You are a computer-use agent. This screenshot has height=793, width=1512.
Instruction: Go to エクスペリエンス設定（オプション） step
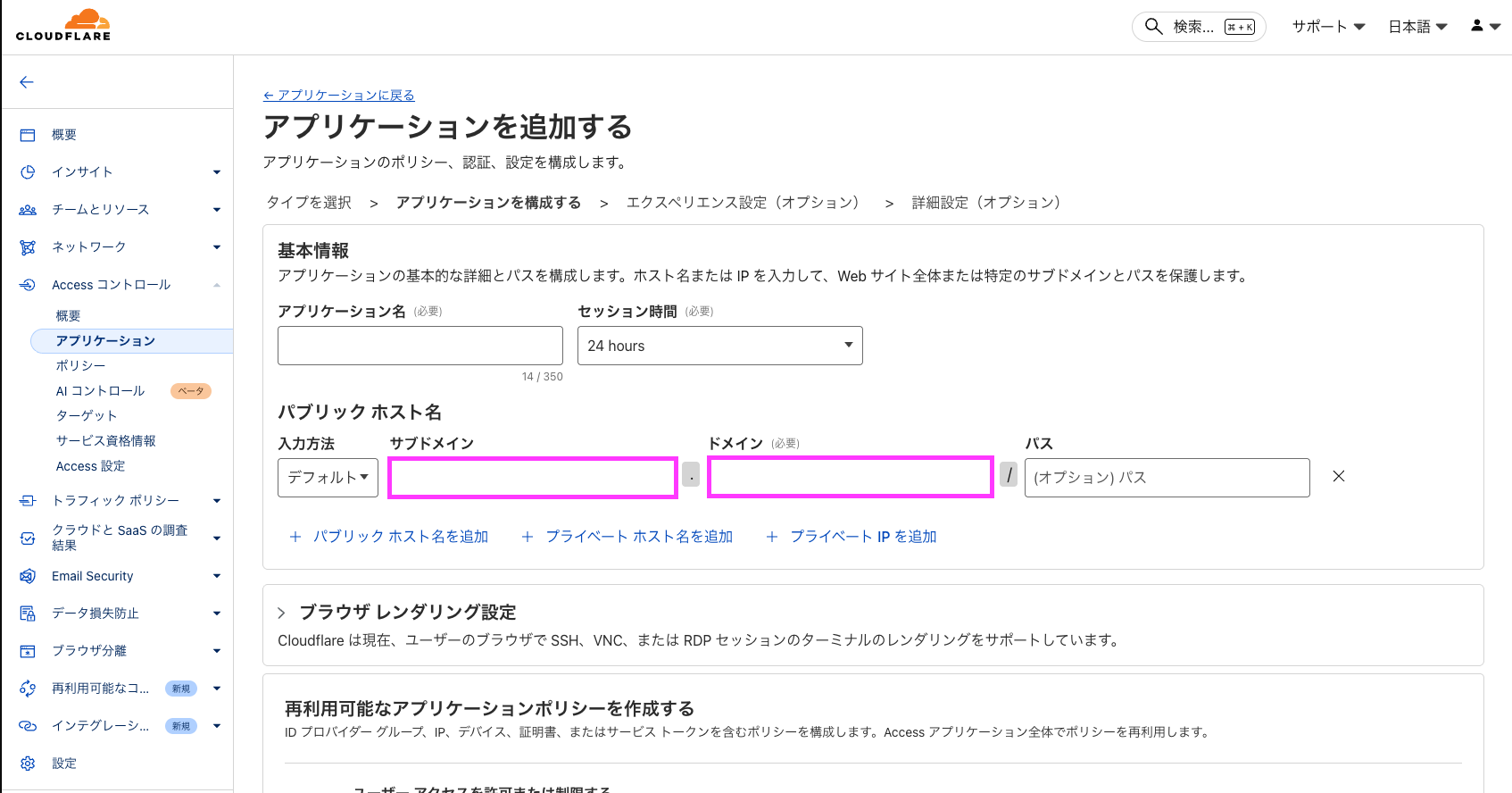tap(743, 203)
